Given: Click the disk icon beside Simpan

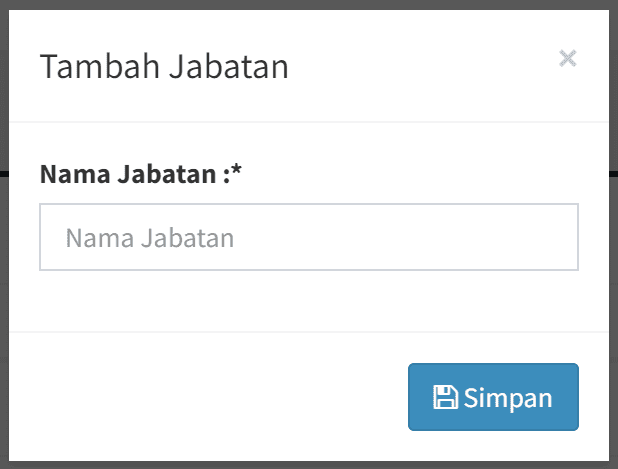Looking at the screenshot, I should pos(446,397).
